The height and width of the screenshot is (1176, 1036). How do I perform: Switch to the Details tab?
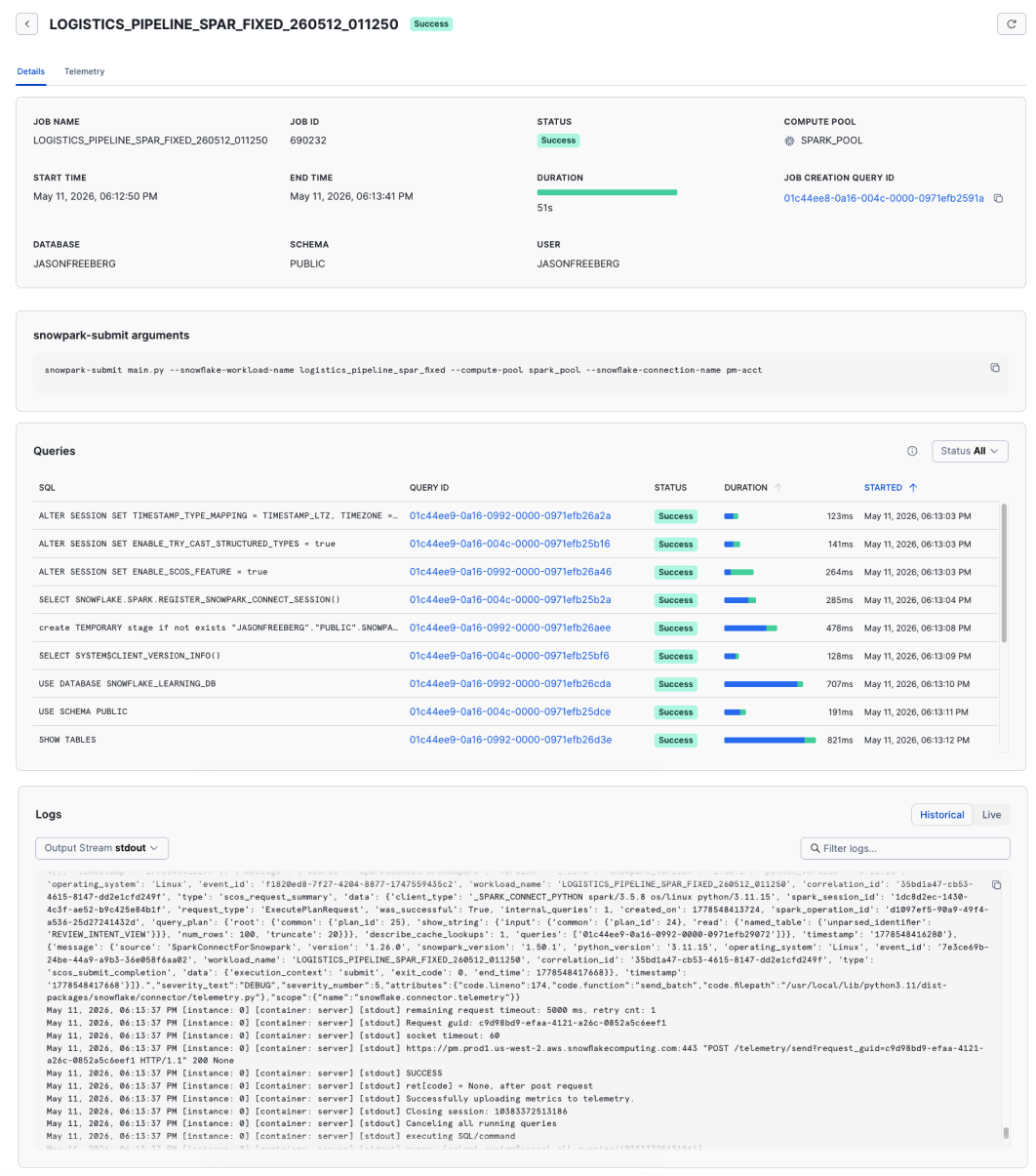31,71
